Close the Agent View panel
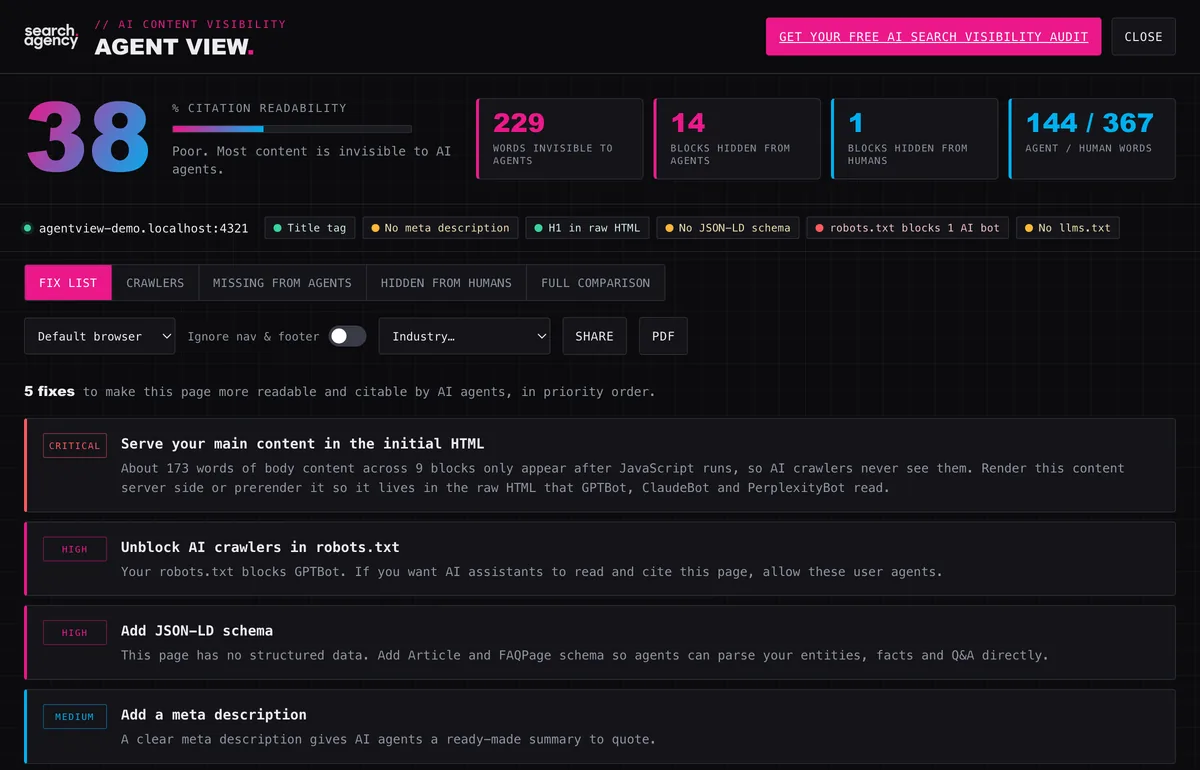The image size is (1200, 770). click(x=1143, y=37)
